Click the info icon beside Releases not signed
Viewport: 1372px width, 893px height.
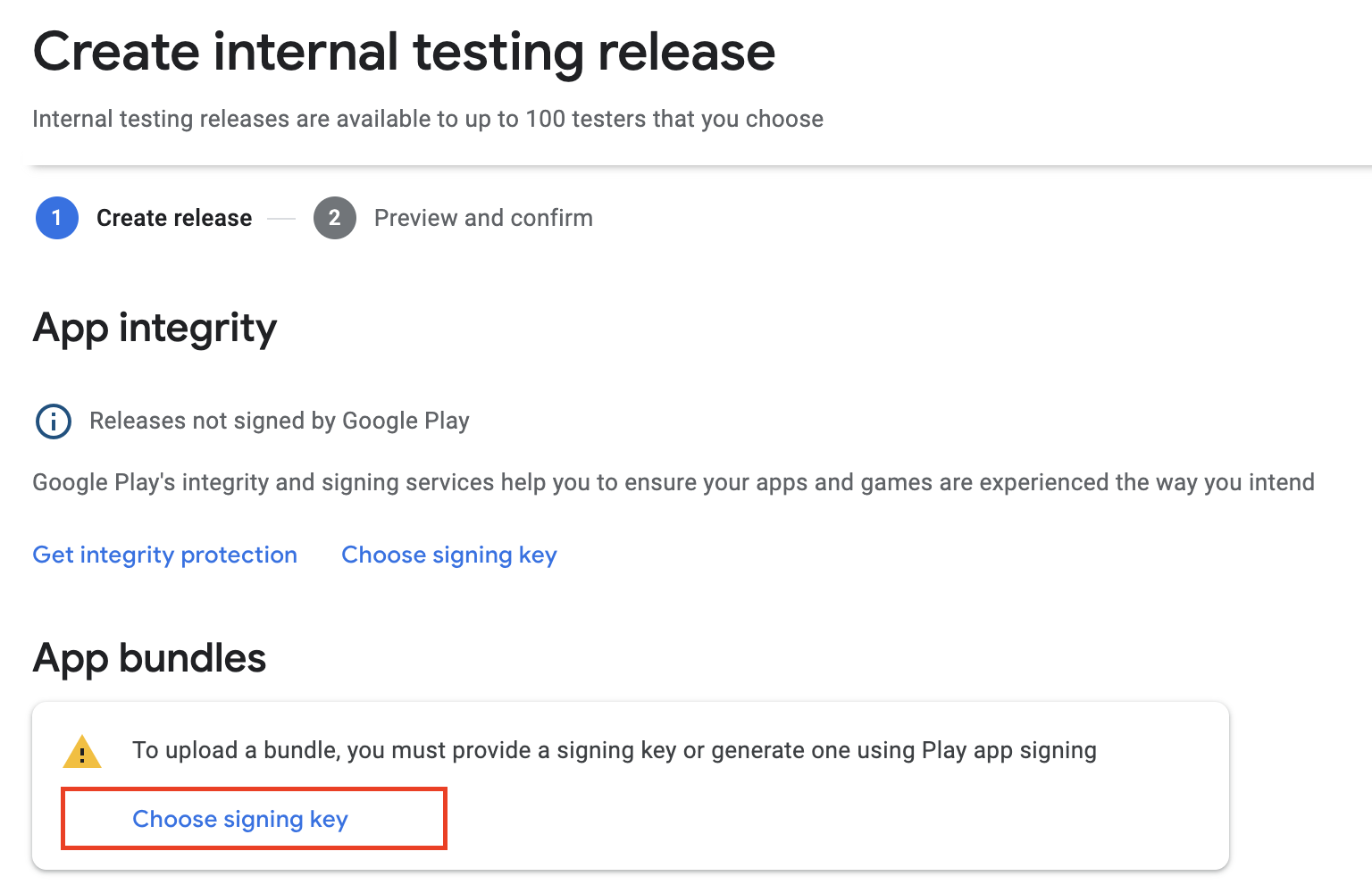coord(54,421)
